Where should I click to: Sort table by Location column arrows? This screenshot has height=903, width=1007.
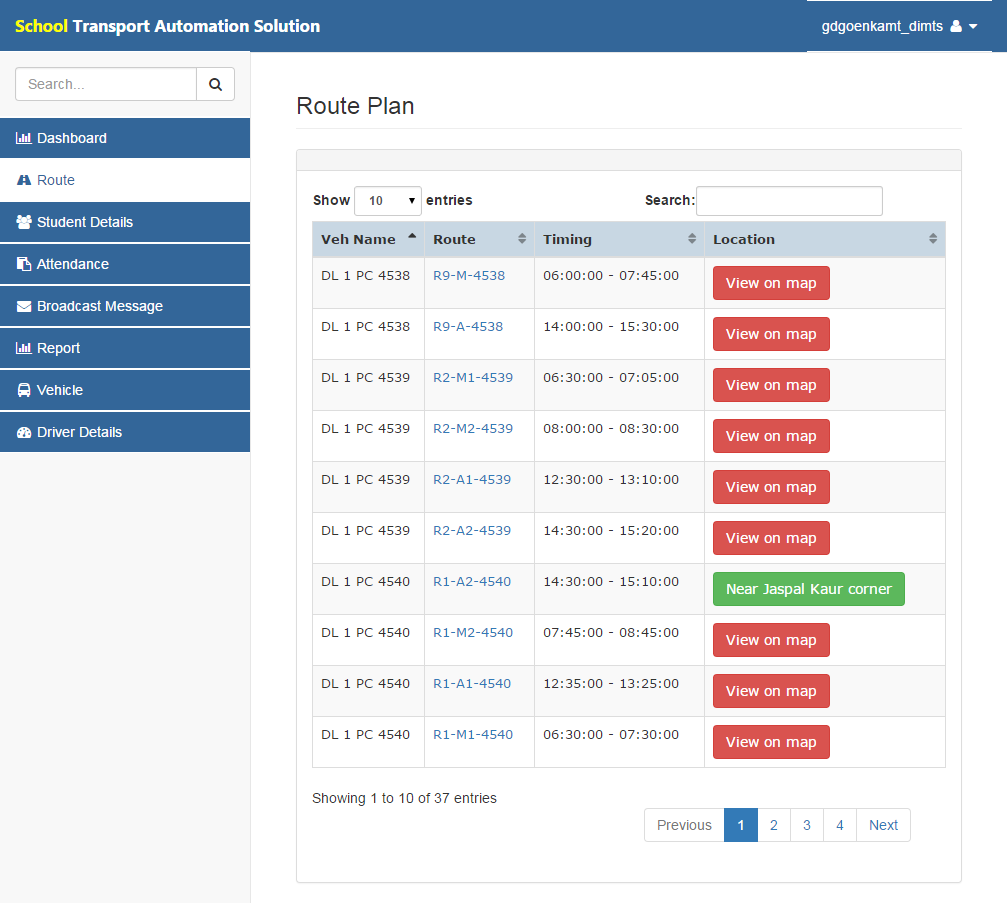[933, 239]
